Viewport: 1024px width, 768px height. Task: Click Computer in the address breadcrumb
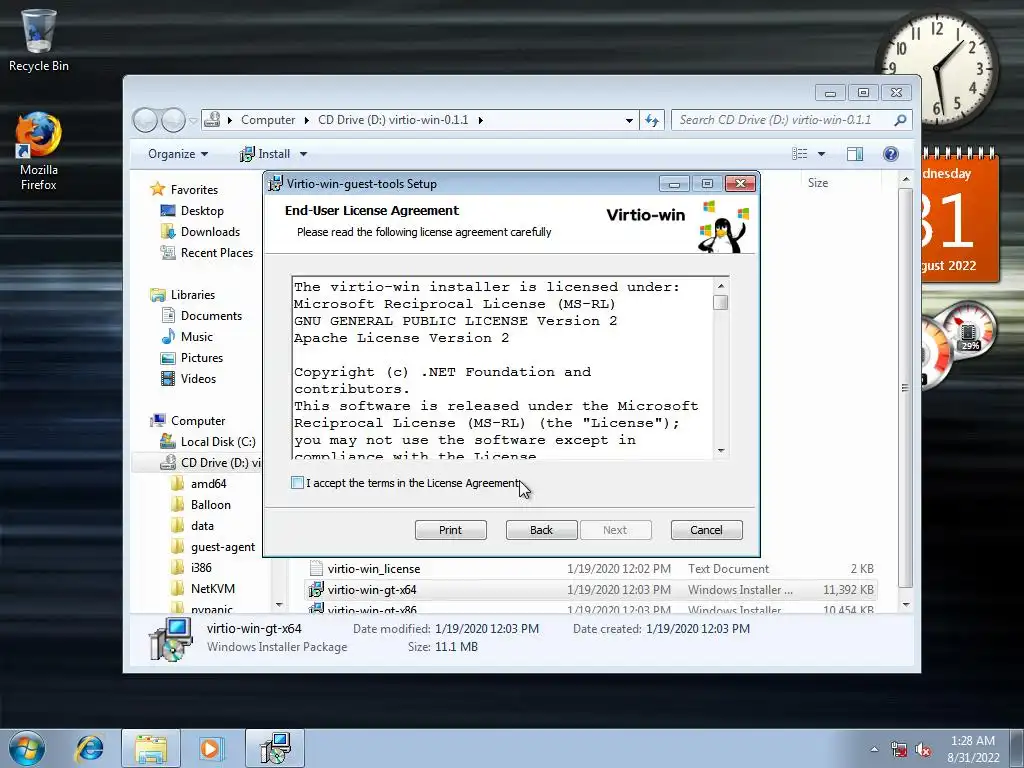pyautogui.click(x=268, y=120)
